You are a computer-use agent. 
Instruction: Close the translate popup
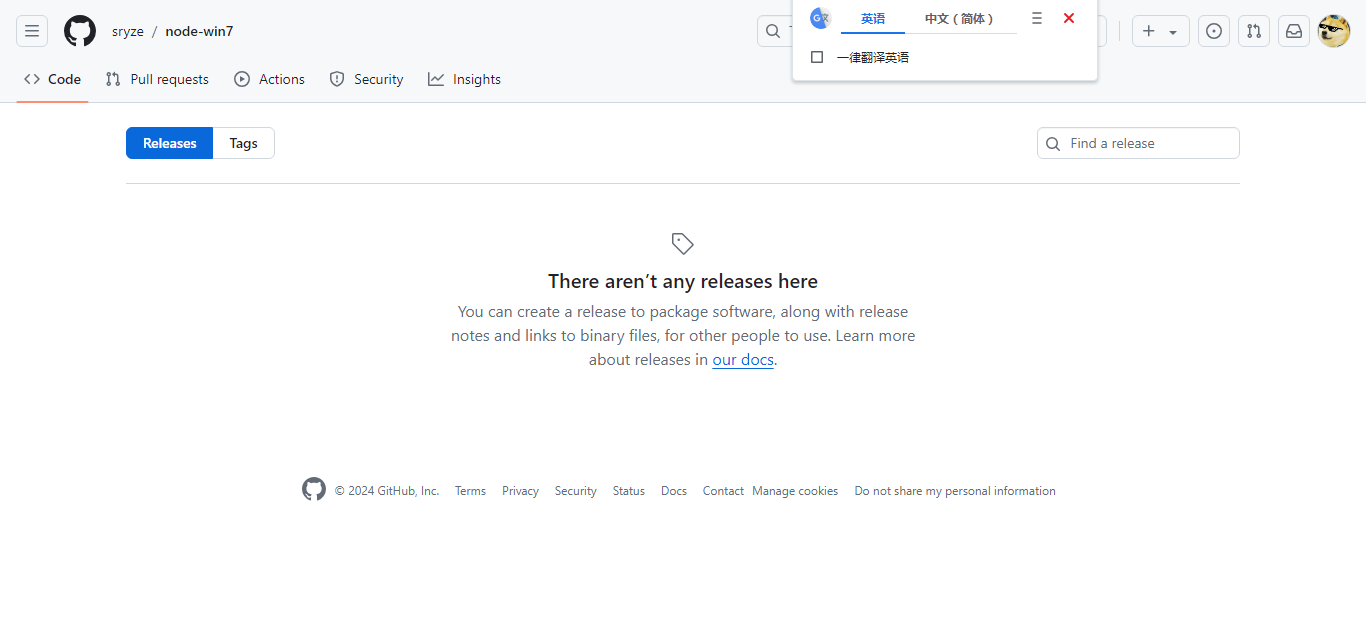[x=1069, y=18]
